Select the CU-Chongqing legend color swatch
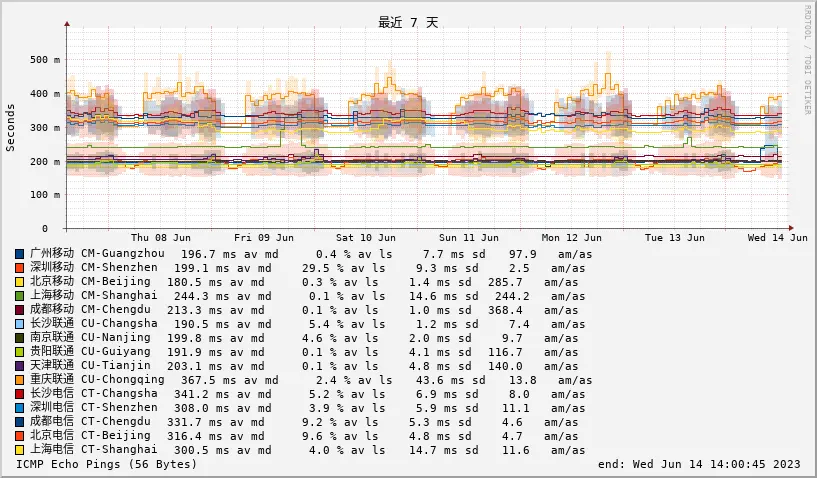 pyautogui.click(x=20, y=380)
